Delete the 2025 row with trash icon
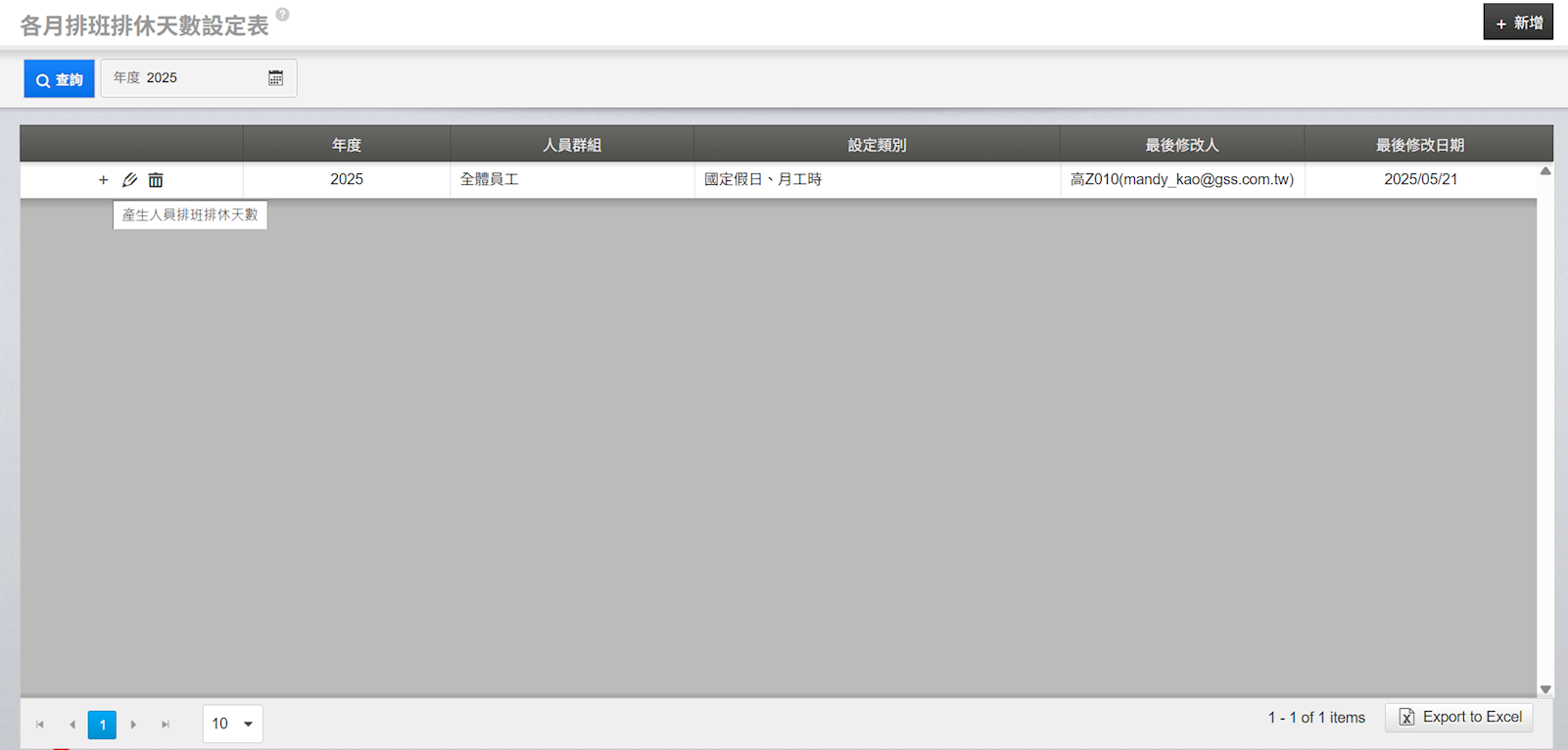Viewport: 1568px width, 750px height. click(x=156, y=180)
